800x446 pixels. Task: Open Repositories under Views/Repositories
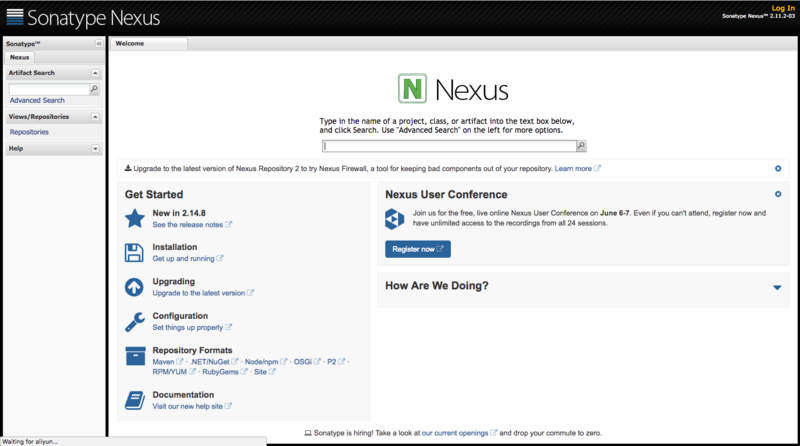click(x=29, y=132)
